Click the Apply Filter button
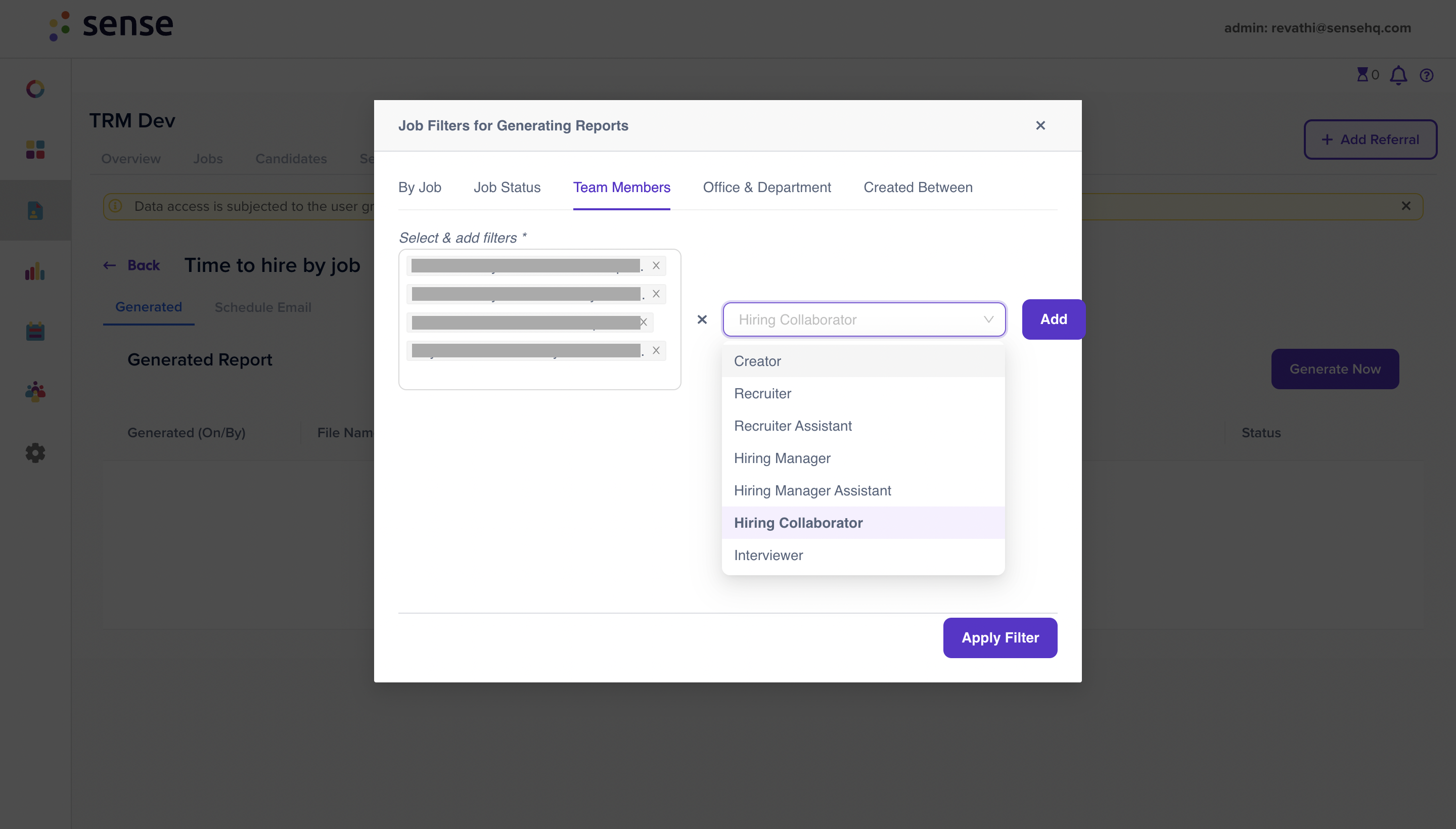This screenshot has height=829, width=1456. click(1000, 638)
